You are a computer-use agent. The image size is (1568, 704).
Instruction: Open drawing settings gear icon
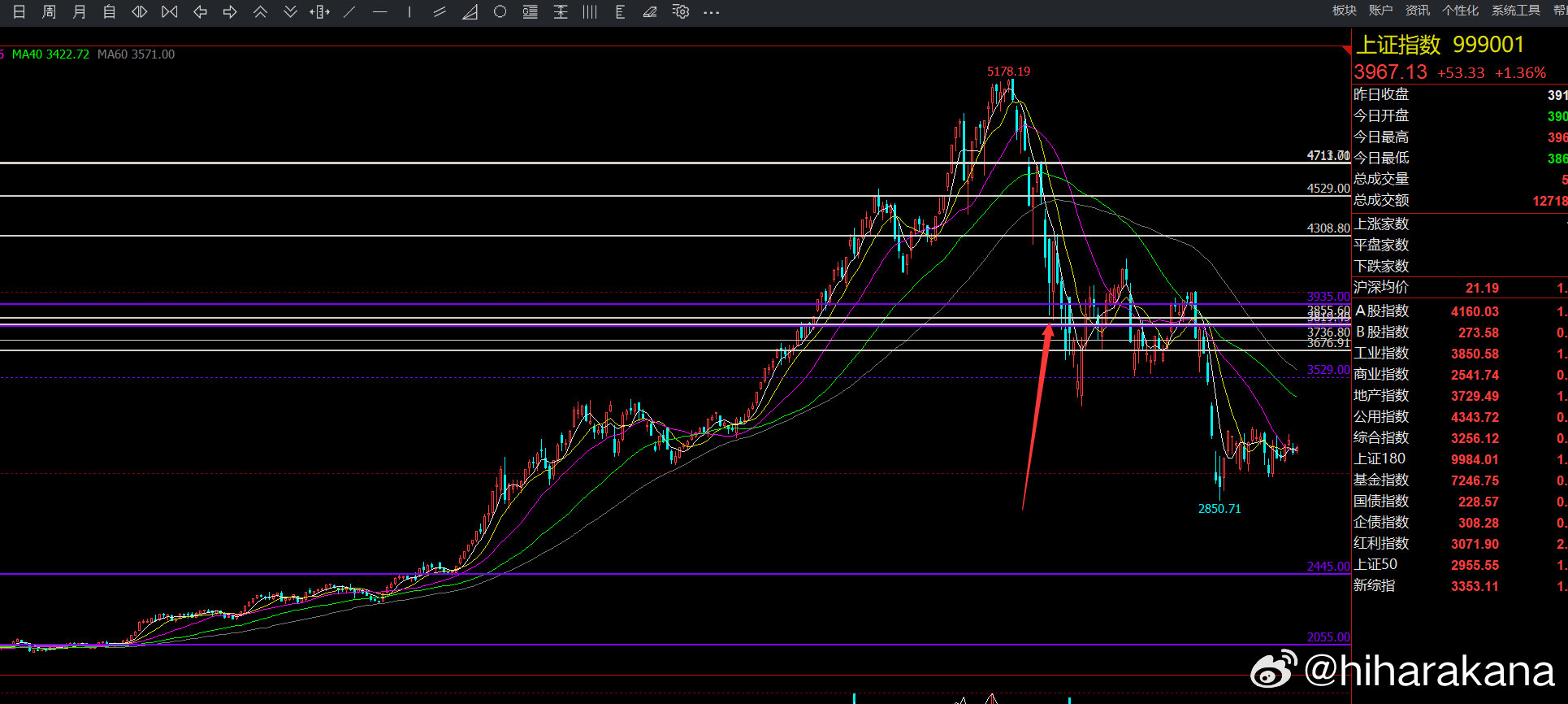click(x=681, y=12)
